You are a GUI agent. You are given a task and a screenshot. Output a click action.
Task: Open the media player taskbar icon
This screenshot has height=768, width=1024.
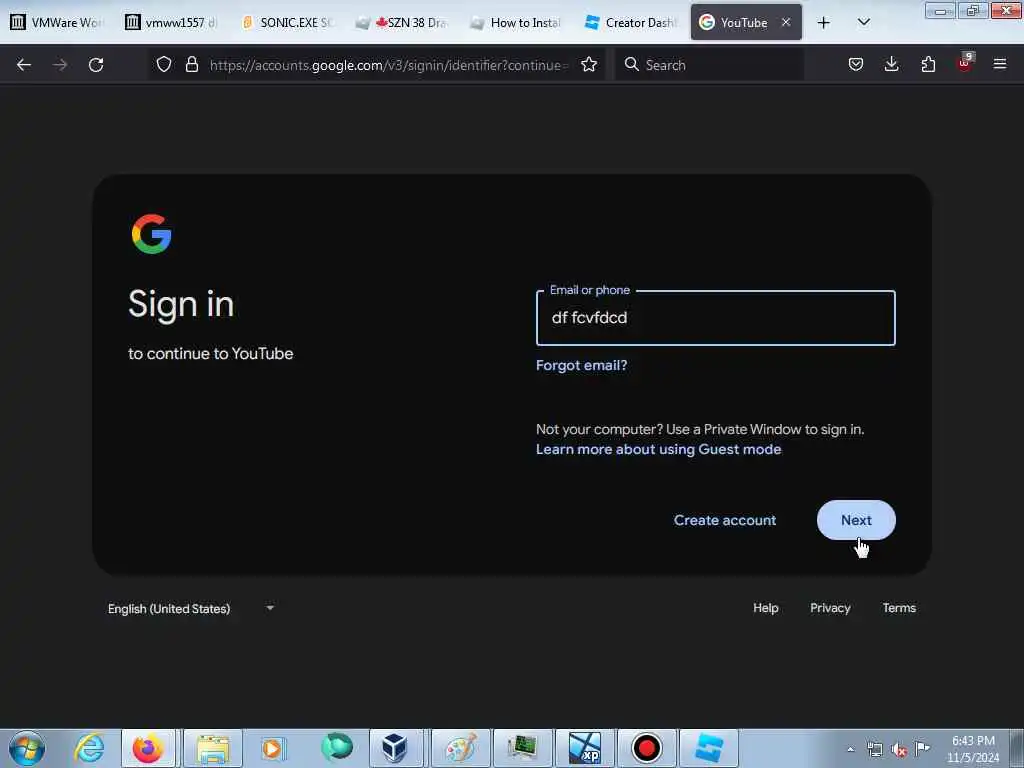pyautogui.click(x=274, y=748)
